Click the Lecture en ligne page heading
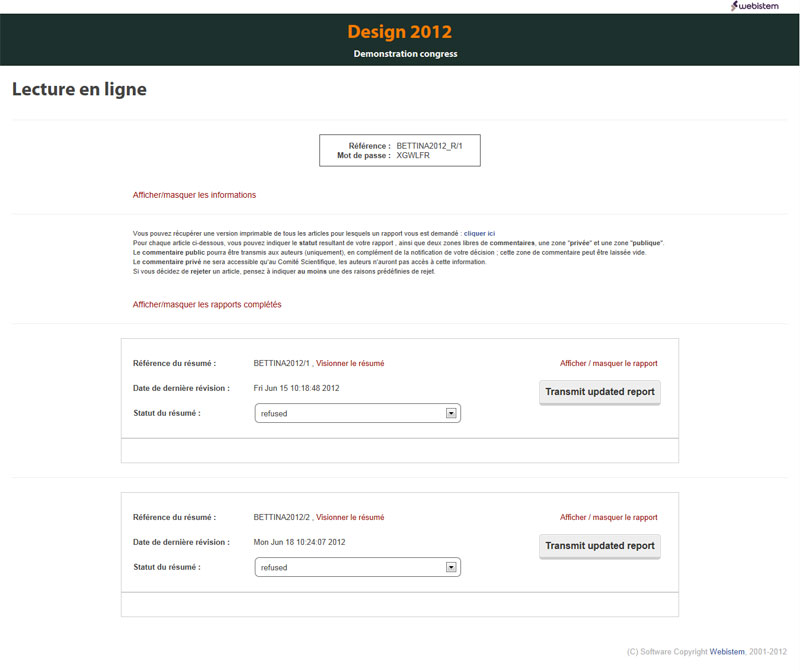Image resolution: width=800 pixels, height=671 pixels. tap(79, 90)
